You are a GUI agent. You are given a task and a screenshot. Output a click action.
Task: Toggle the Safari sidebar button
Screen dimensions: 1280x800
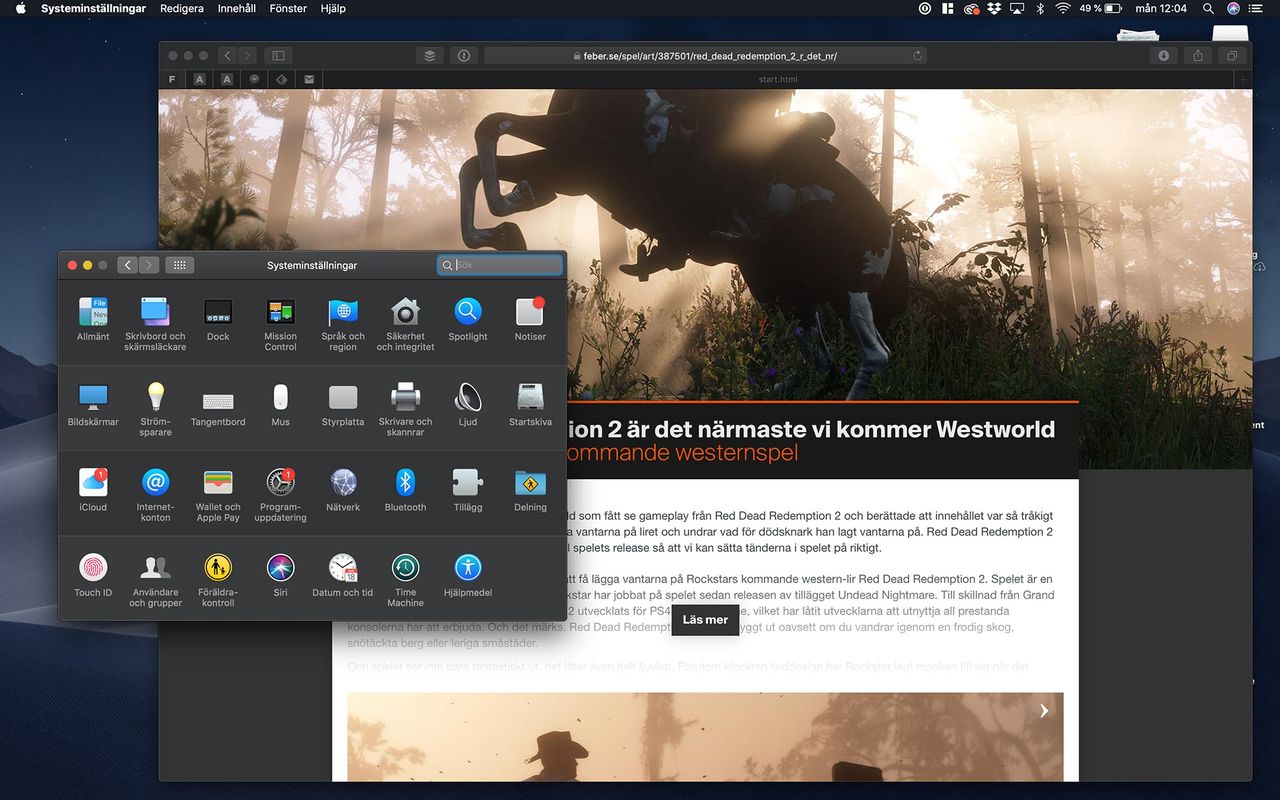point(278,56)
